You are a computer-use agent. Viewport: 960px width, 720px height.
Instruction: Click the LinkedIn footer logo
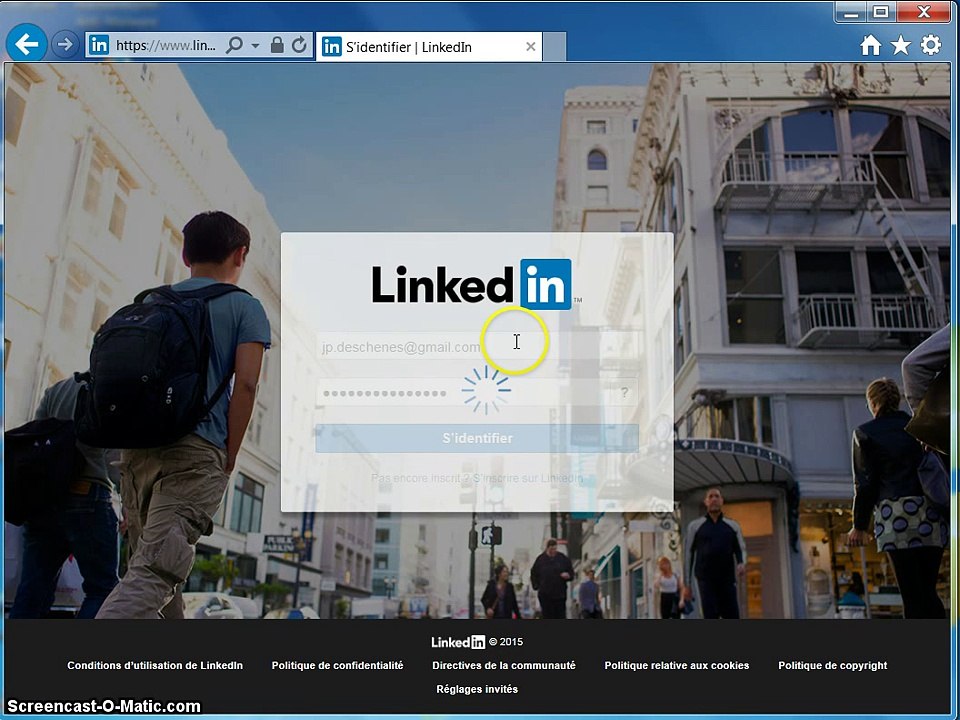458,642
